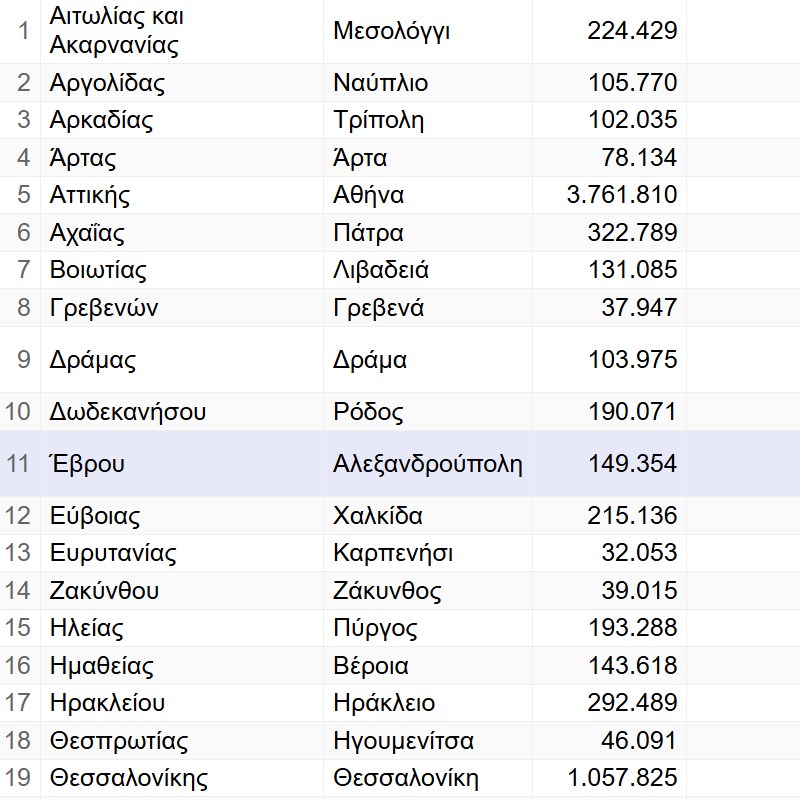Select the Αττικής prefecture cell
This screenshot has height=800, width=800.
click(182, 195)
